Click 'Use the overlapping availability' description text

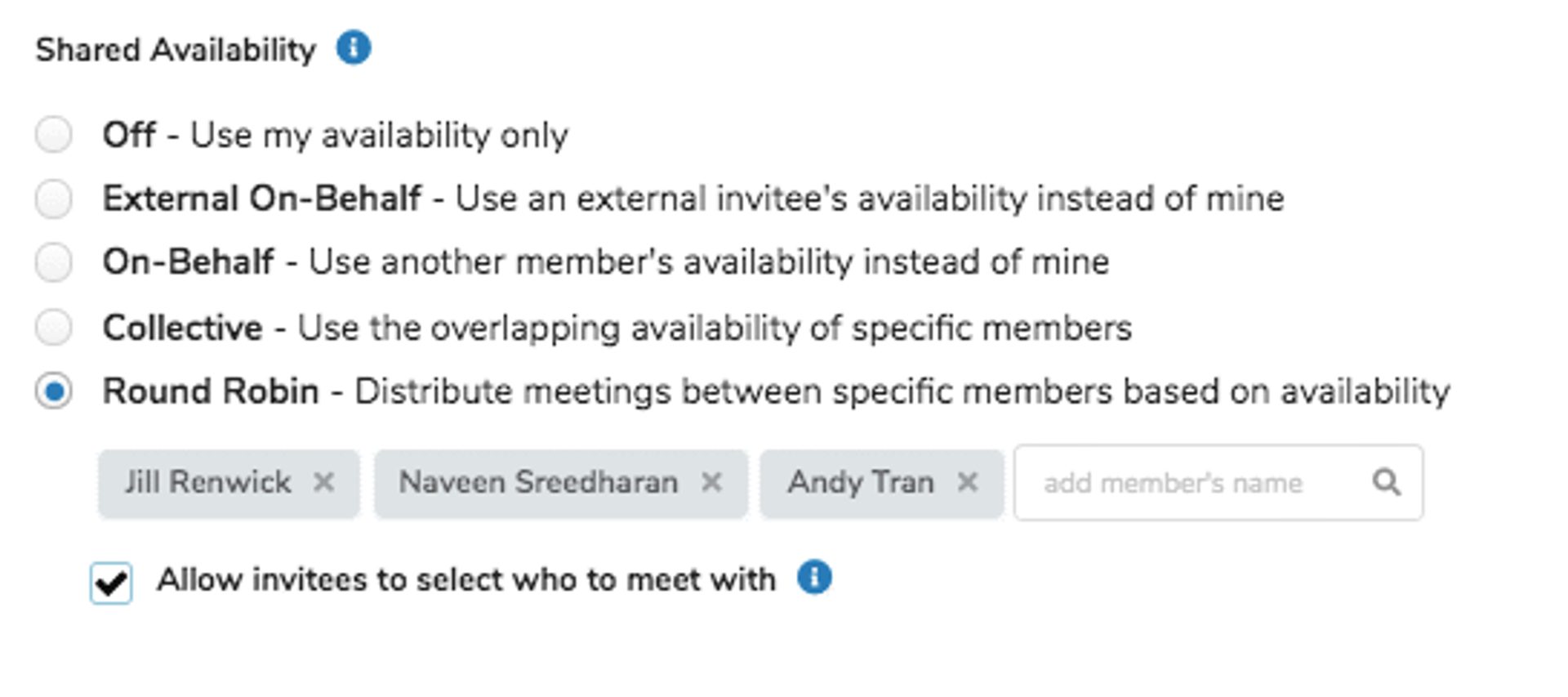(x=714, y=328)
